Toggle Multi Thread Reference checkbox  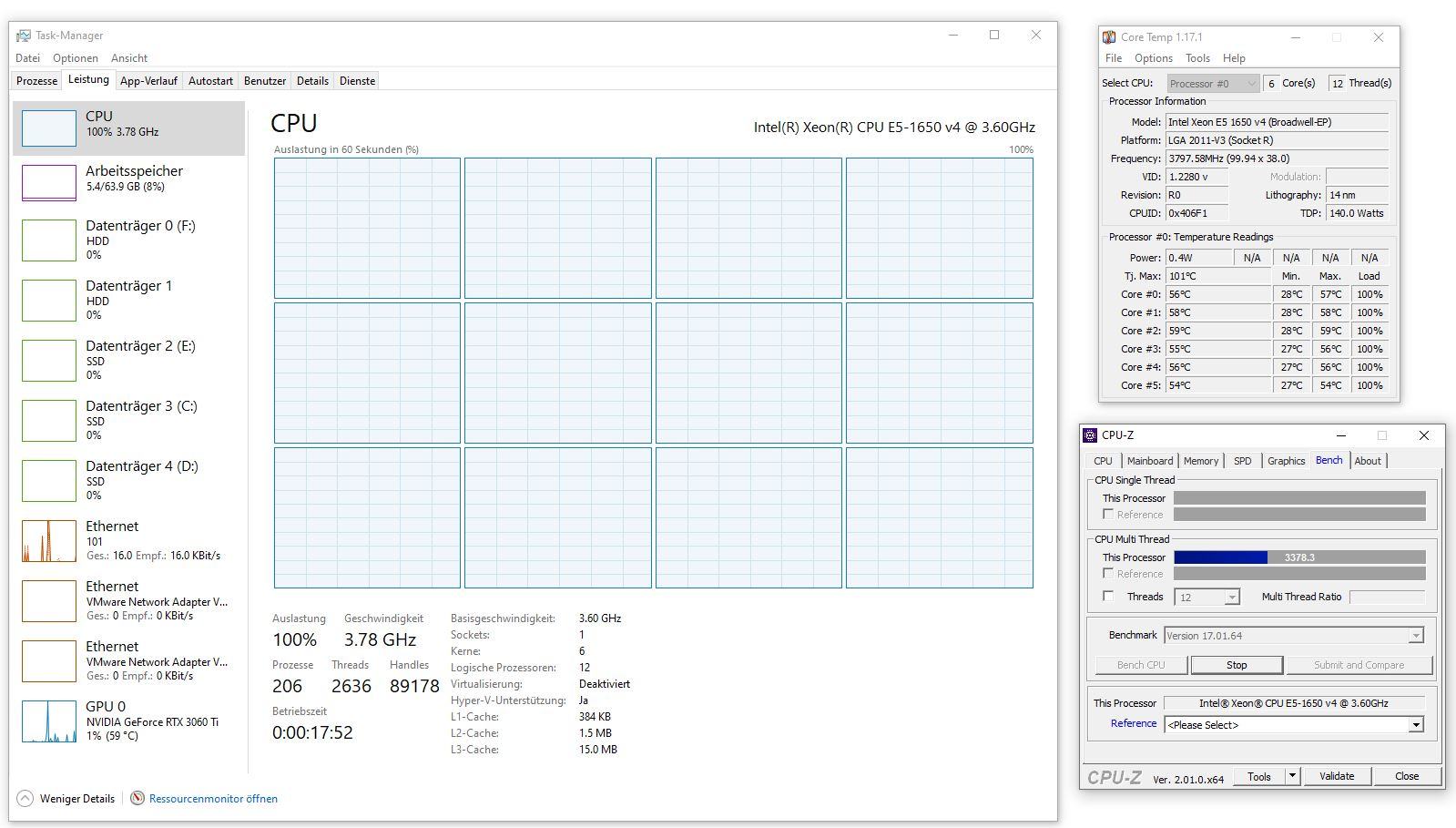(1108, 574)
